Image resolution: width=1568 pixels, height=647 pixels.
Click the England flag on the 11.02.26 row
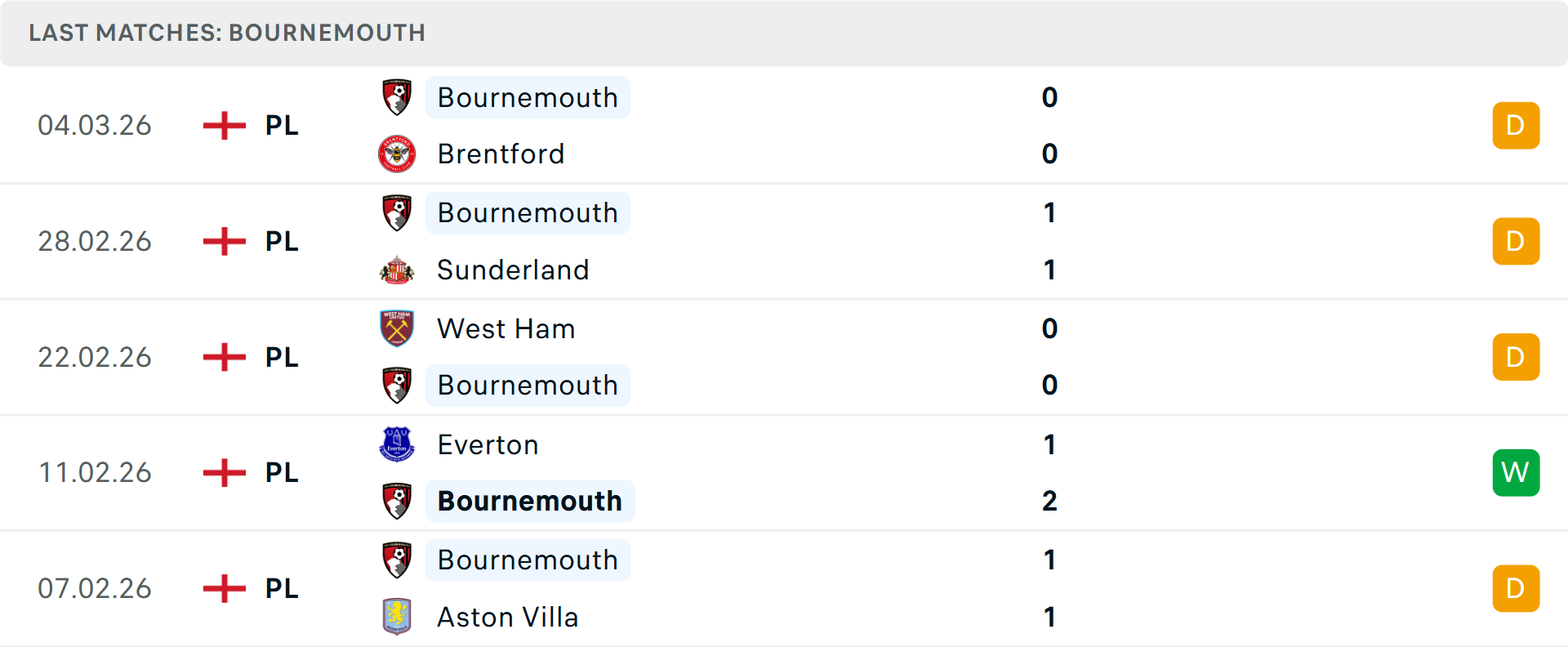(223, 472)
